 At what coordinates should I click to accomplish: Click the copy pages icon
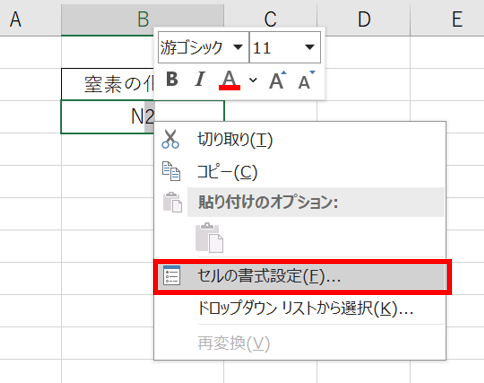(171, 171)
